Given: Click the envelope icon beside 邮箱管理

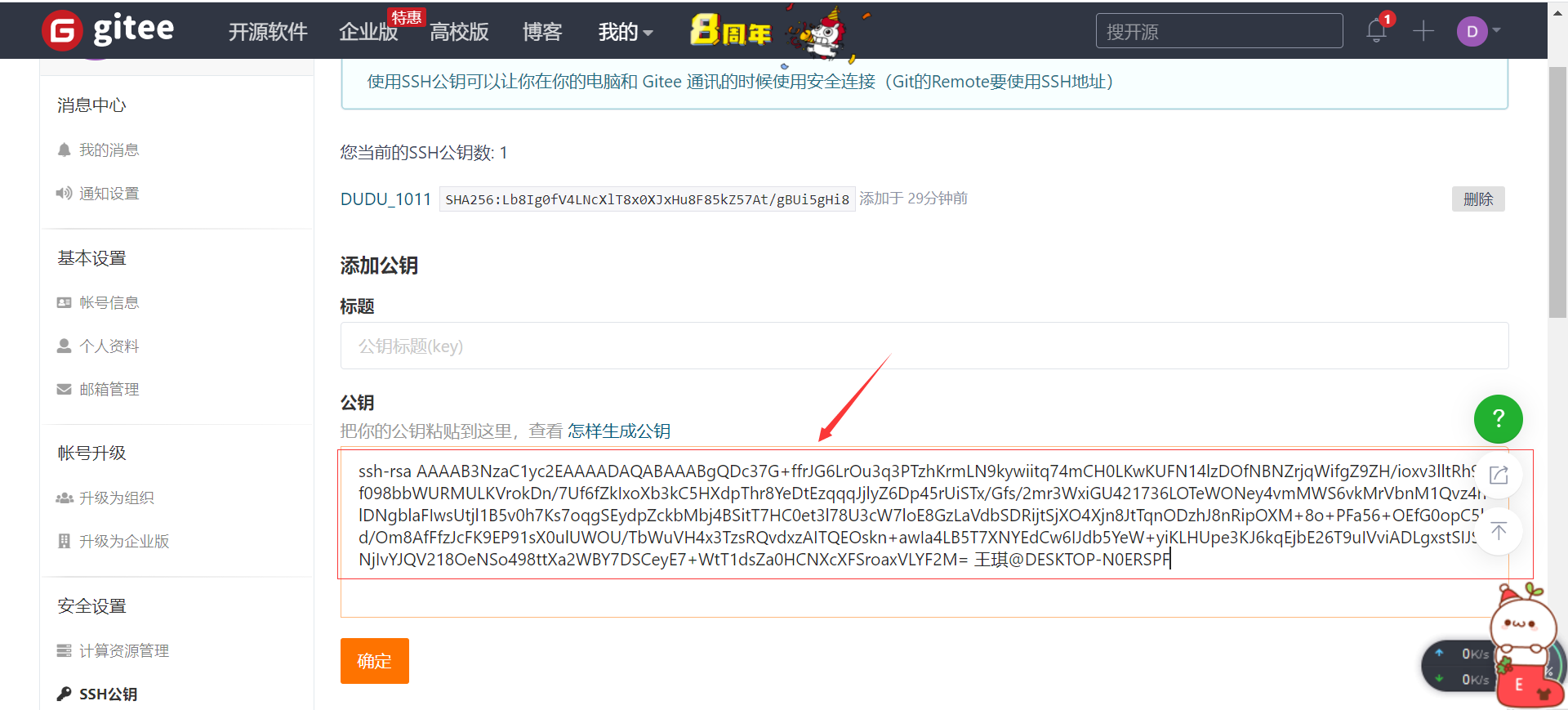Looking at the screenshot, I should (65, 389).
